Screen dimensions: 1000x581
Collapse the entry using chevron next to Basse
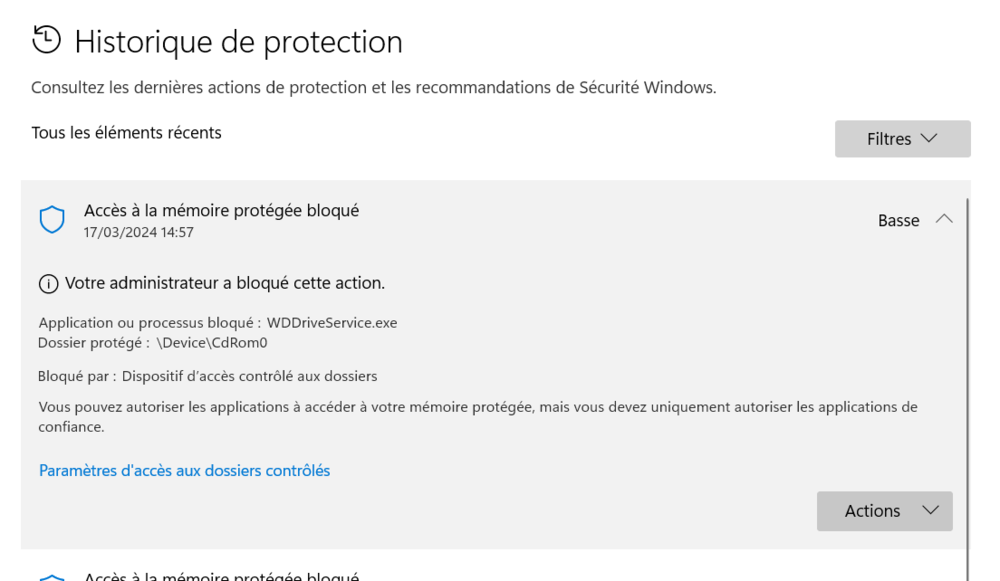943,220
